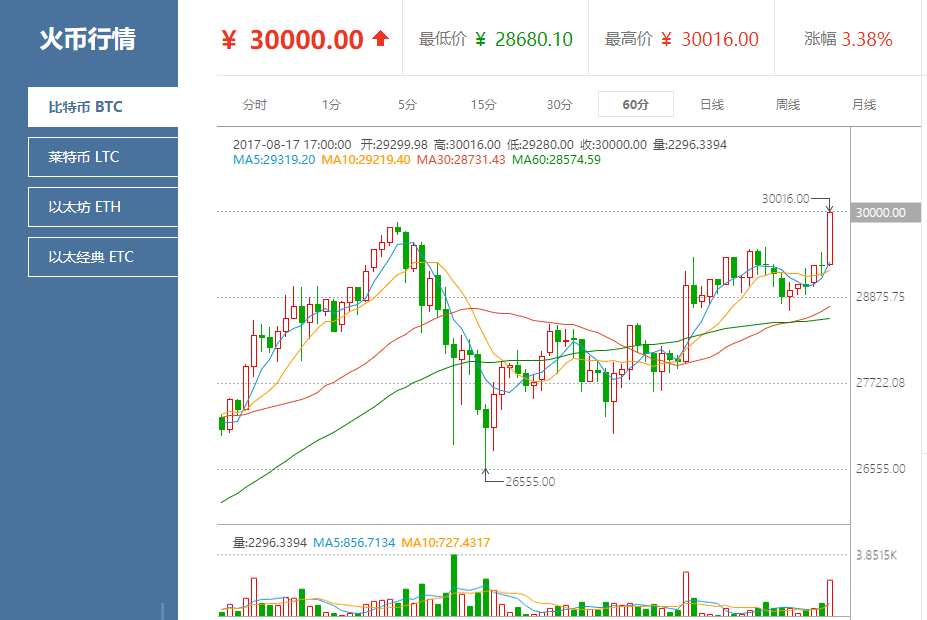Click the 26555.00 low point annotation

[530, 481]
